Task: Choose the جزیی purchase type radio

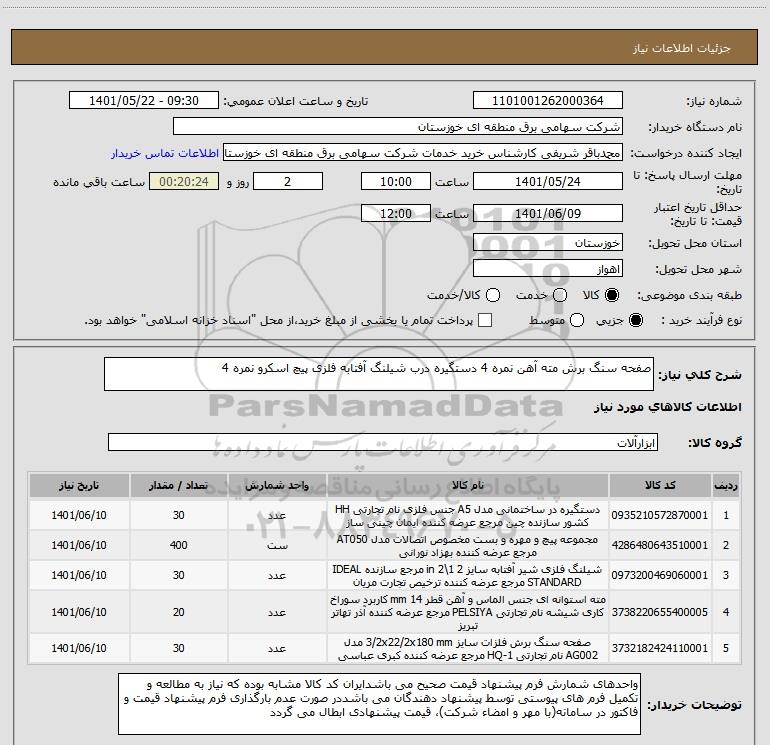Action: coord(635,320)
